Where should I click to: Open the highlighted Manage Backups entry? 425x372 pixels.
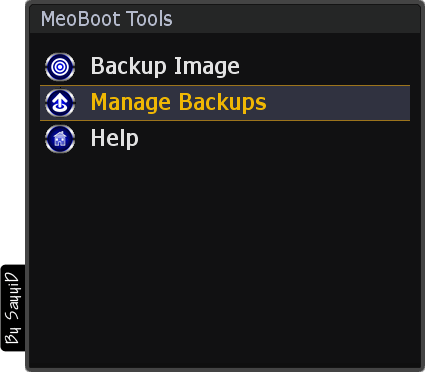pyautogui.click(x=225, y=103)
